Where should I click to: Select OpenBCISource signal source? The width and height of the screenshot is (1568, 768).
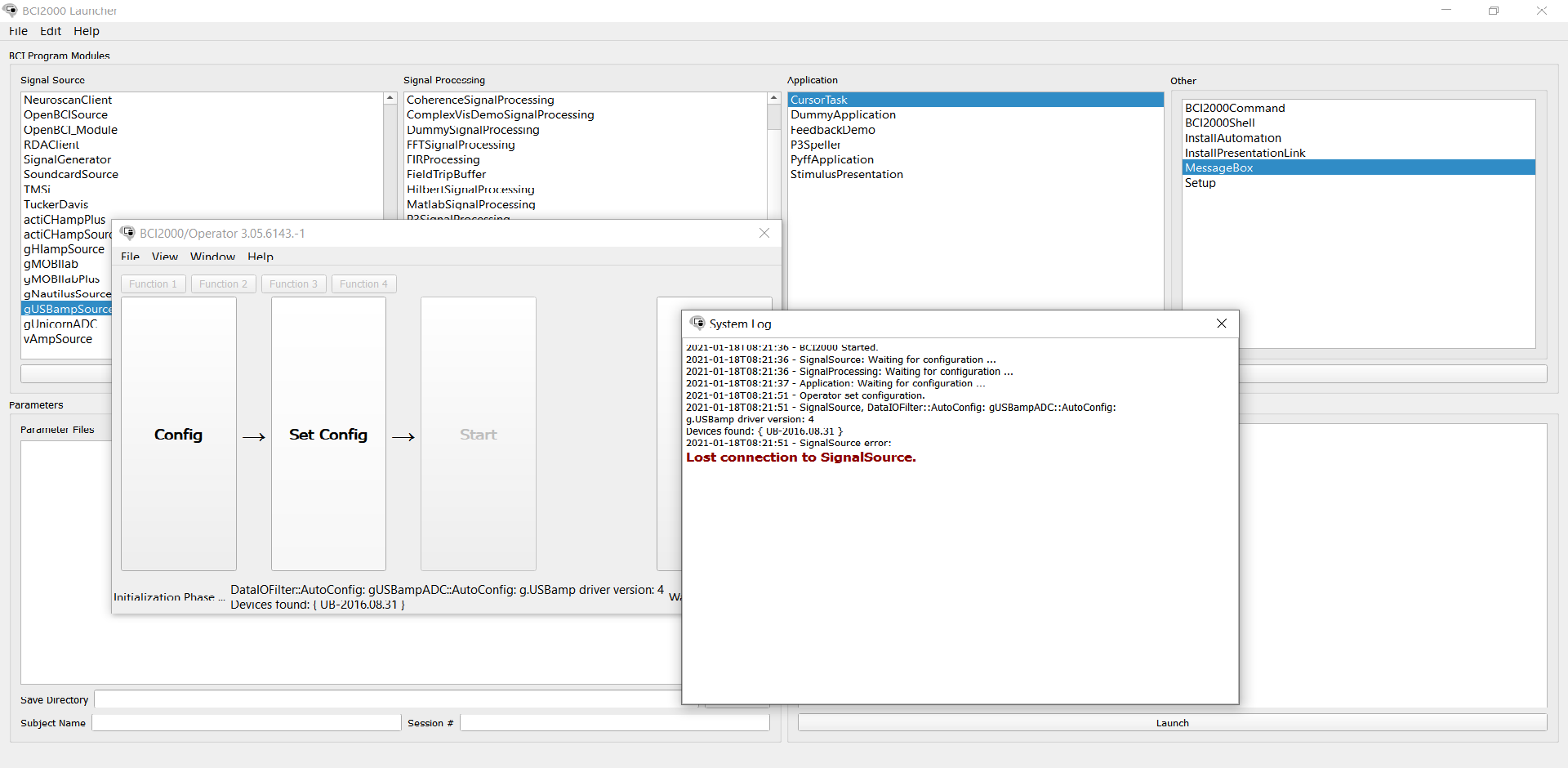65,114
